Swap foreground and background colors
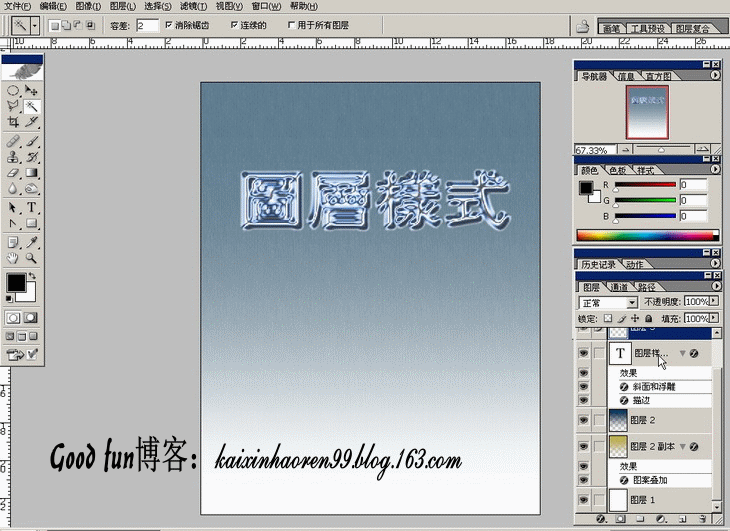This screenshot has height=531, width=730. pyautogui.click(x=32, y=276)
